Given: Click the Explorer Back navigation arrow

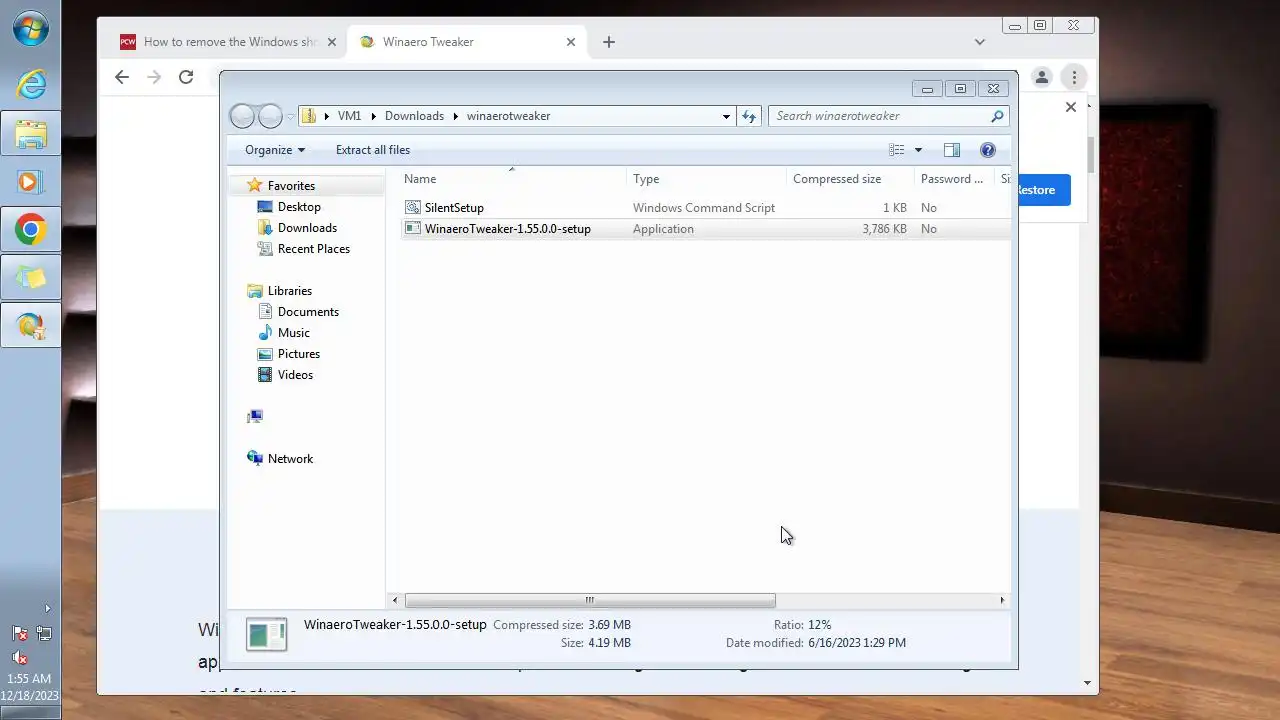Looking at the screenshot, I should (x=242, y=116).
